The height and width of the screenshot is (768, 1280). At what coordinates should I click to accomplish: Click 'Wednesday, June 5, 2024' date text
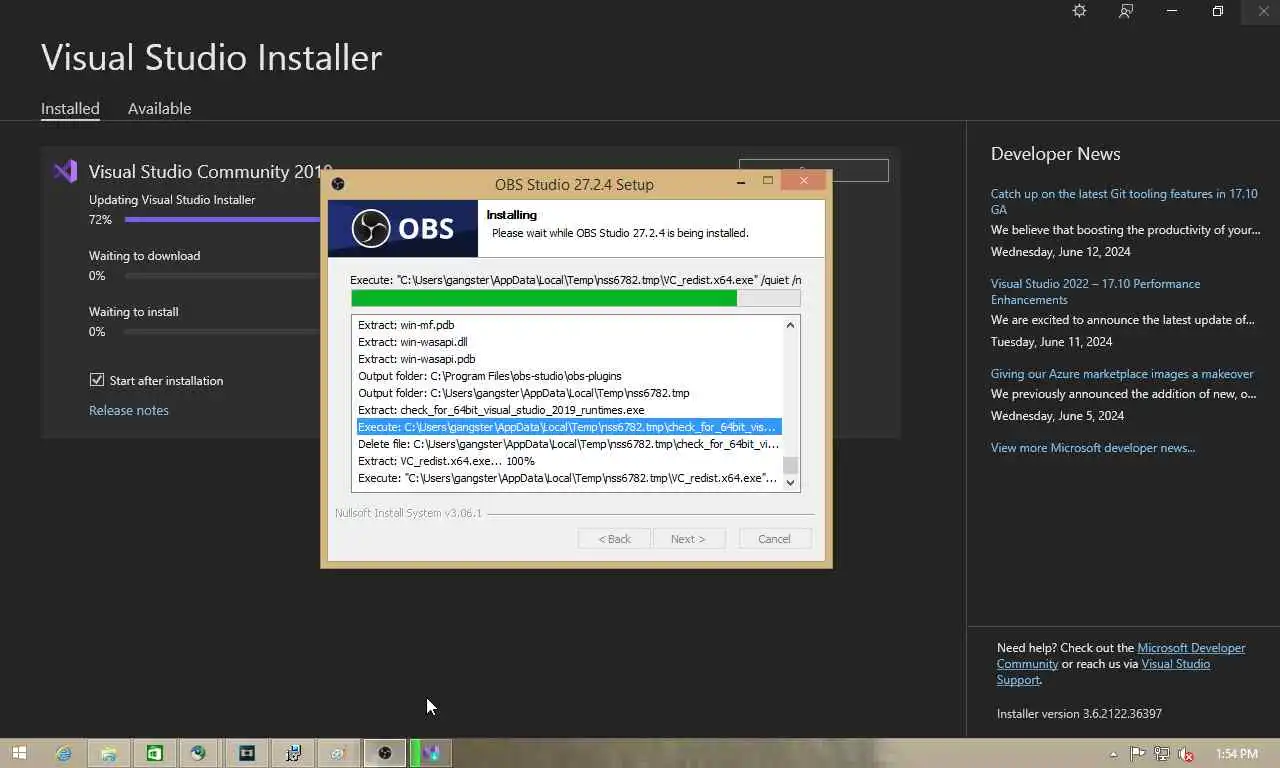pos(1057,415)
